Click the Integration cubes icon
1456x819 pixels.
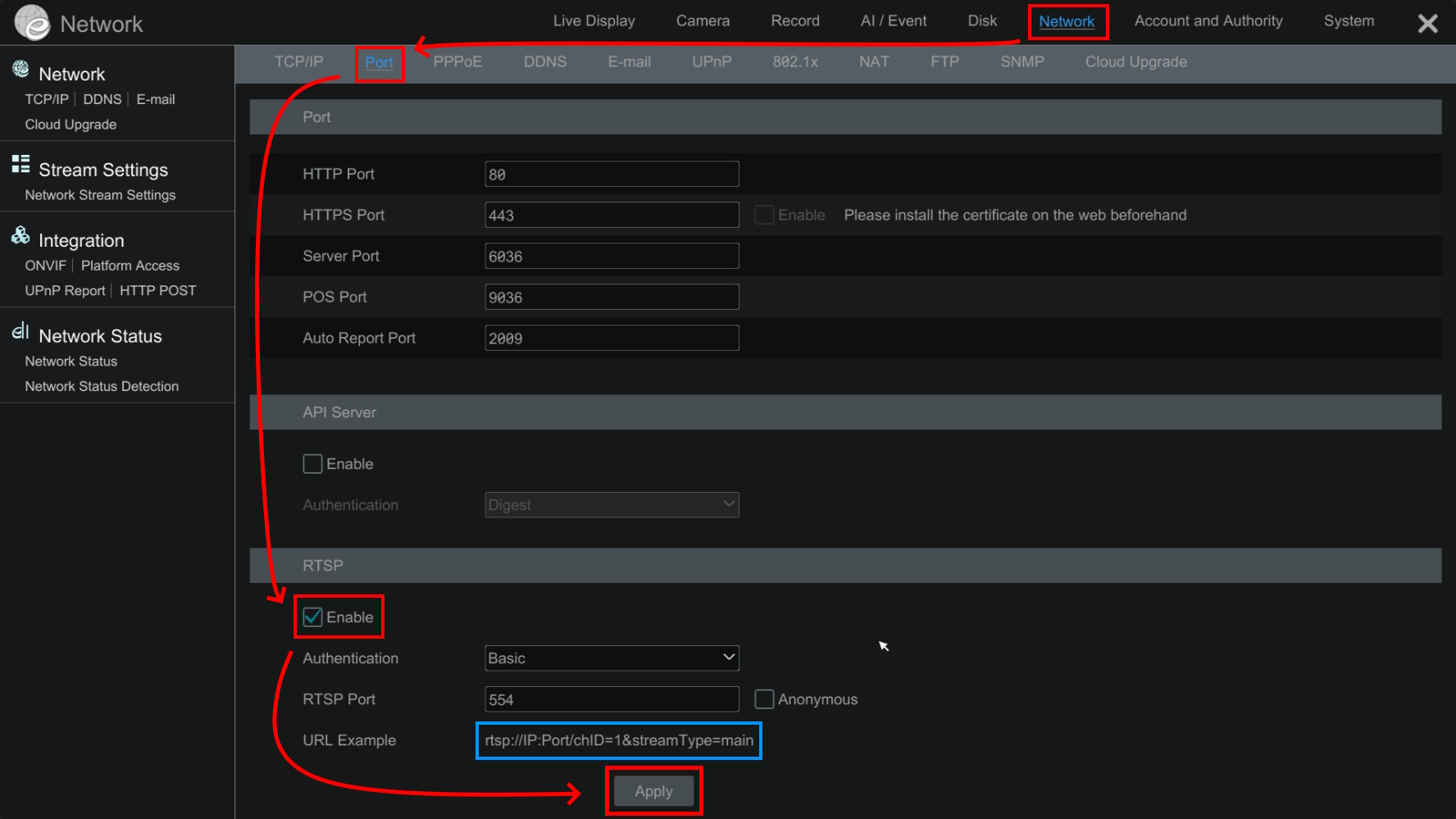coord(20,236)
